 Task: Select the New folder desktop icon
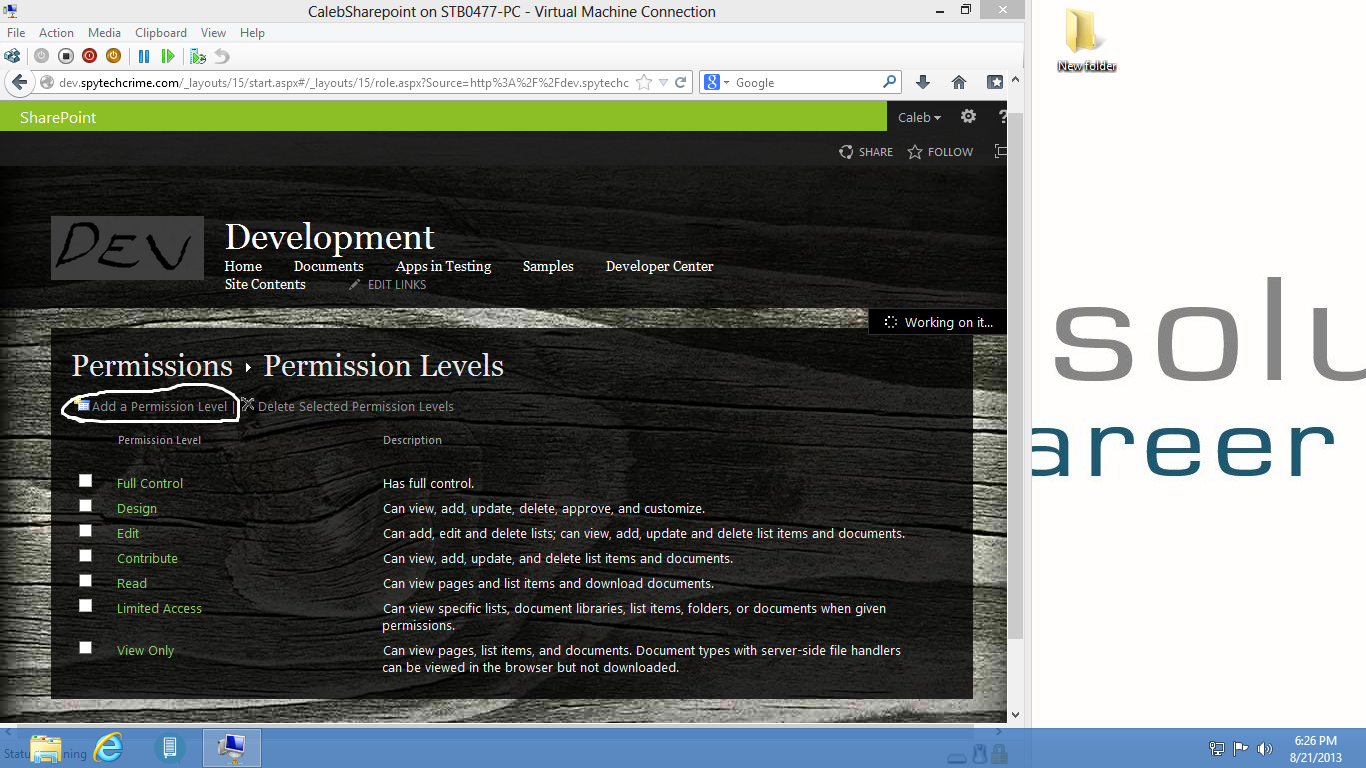1086,41
